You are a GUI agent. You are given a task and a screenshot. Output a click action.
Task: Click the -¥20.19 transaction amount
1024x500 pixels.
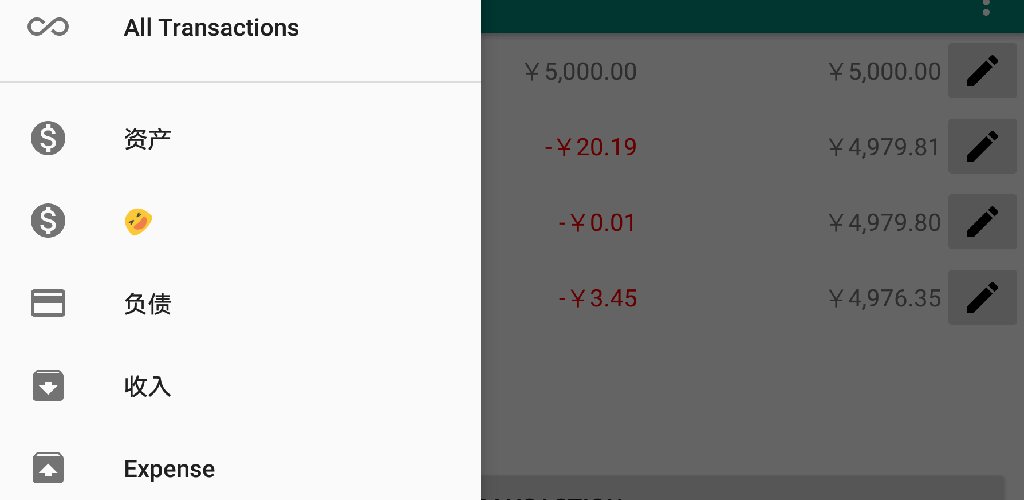pyautogui.click(x=591, y=148)
